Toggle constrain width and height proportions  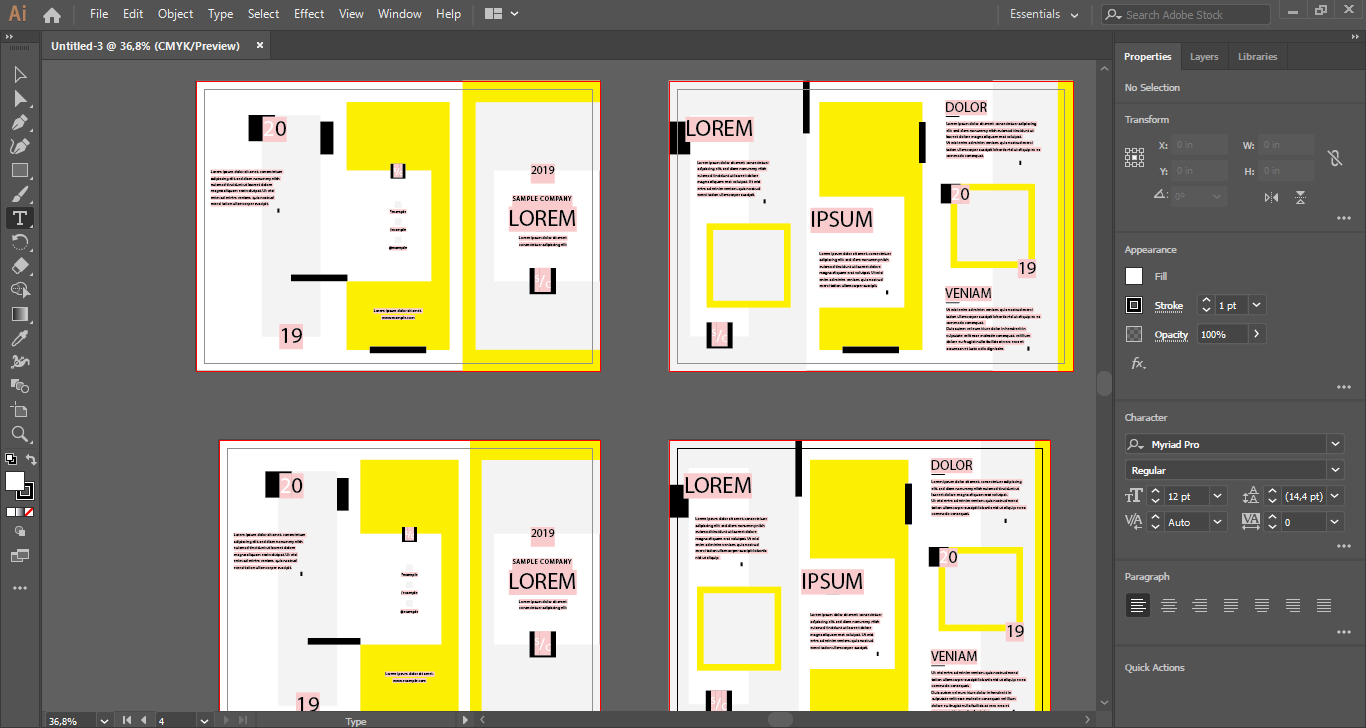click(x=1333, y=158)
